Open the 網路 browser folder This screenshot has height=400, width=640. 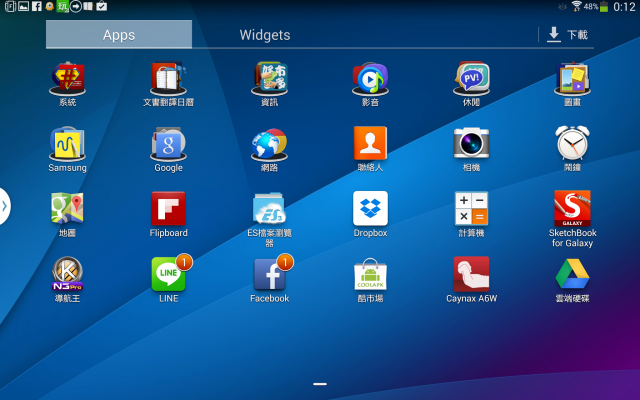point(269,144)
